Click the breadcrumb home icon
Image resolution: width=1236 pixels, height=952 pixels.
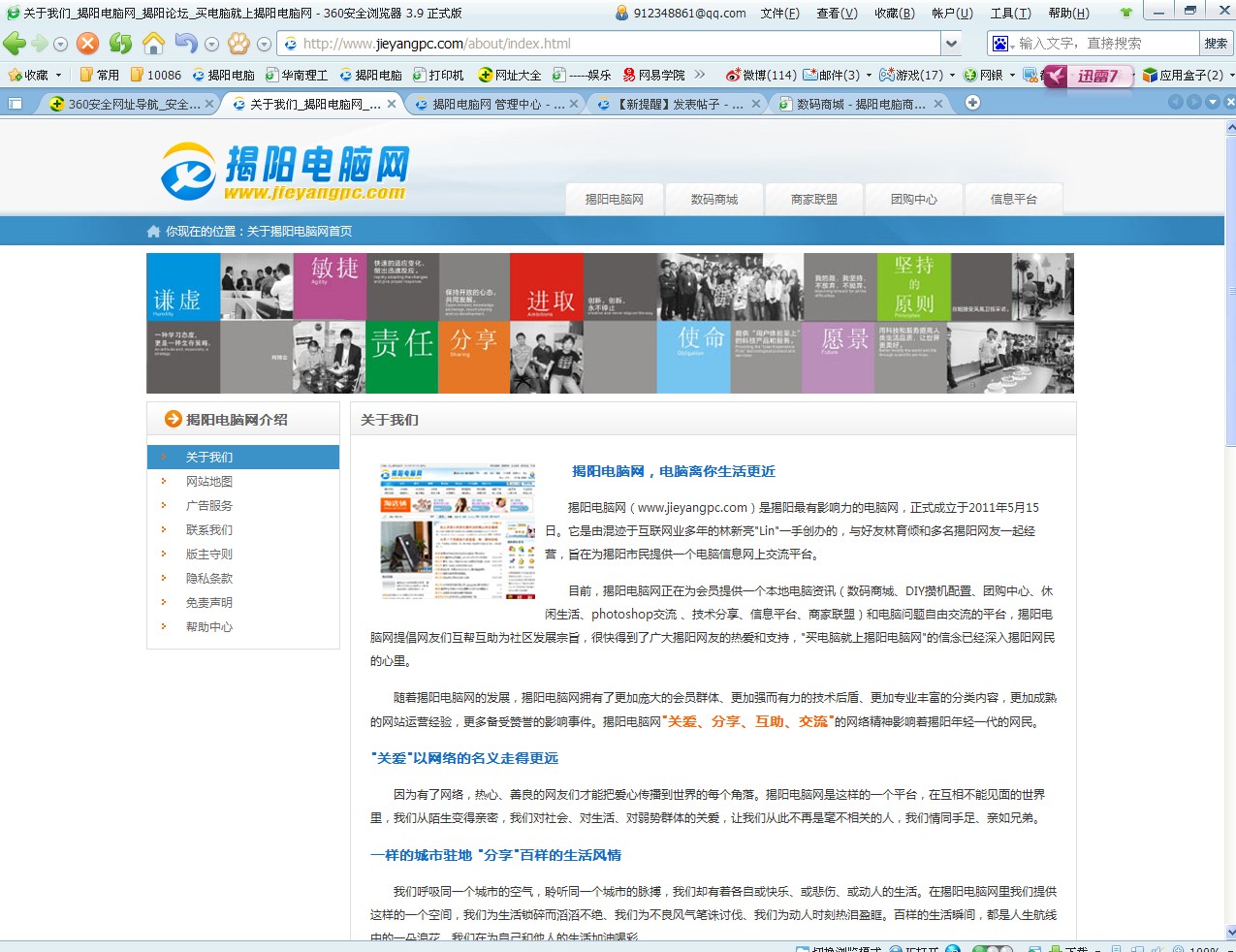153,231
